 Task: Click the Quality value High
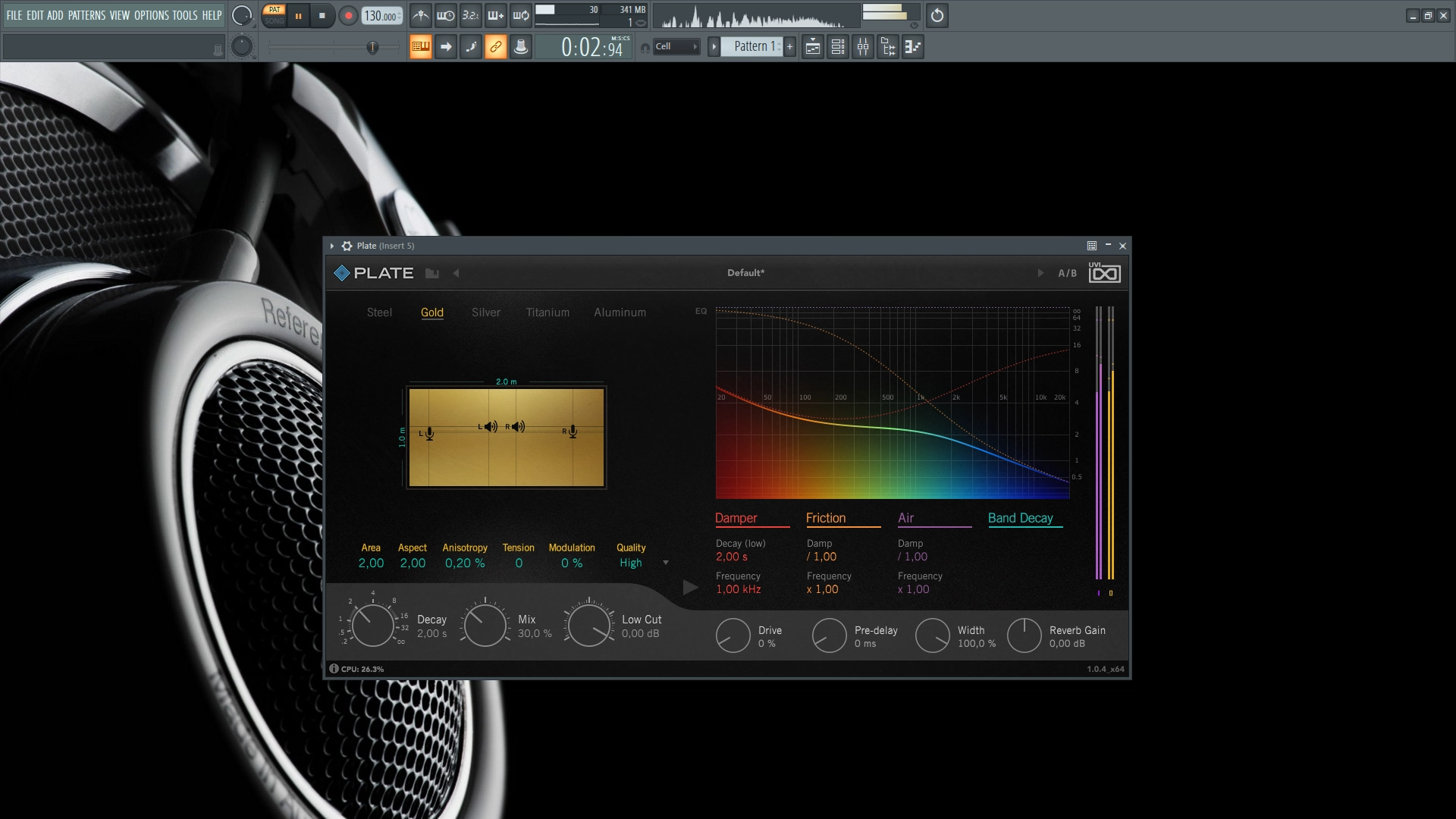[x=631, y=563]
